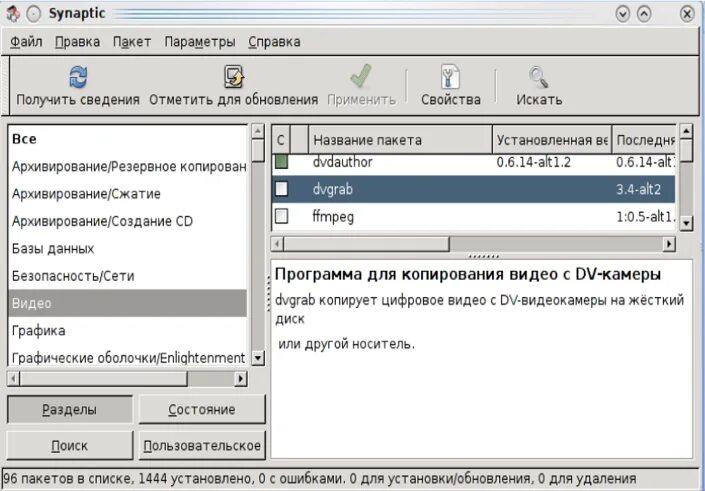705x491 pixels.
Task: Click package list scroll right arrow
Action: (669, 244)
